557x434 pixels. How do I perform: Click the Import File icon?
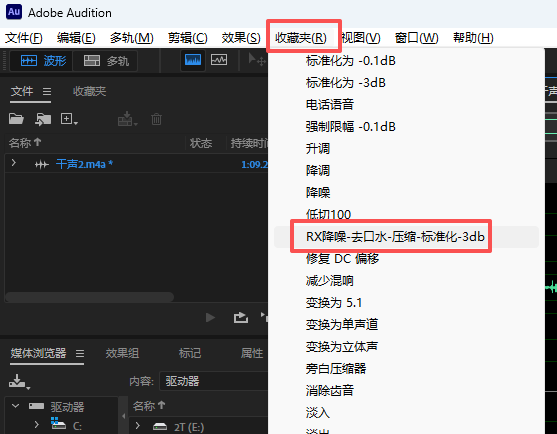click(43, 119)
